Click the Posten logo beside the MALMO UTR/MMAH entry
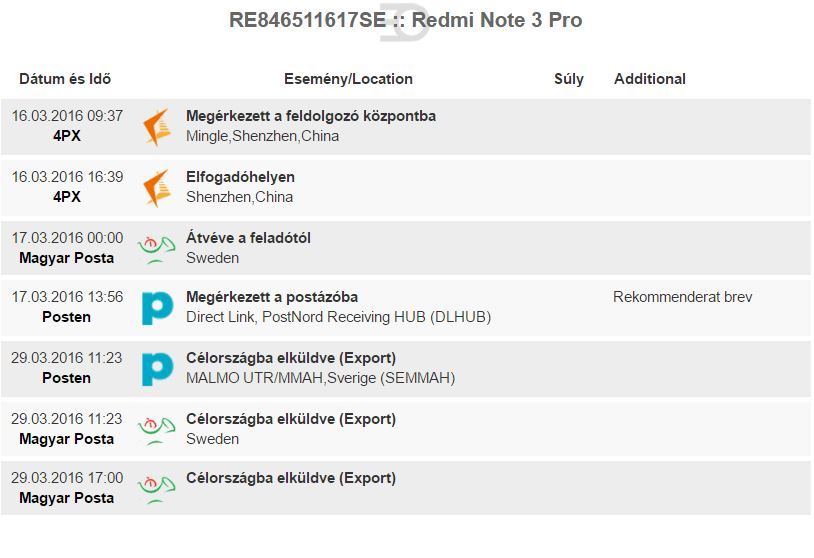This screenshot has height=558, width=814. [x=157, y=369]
